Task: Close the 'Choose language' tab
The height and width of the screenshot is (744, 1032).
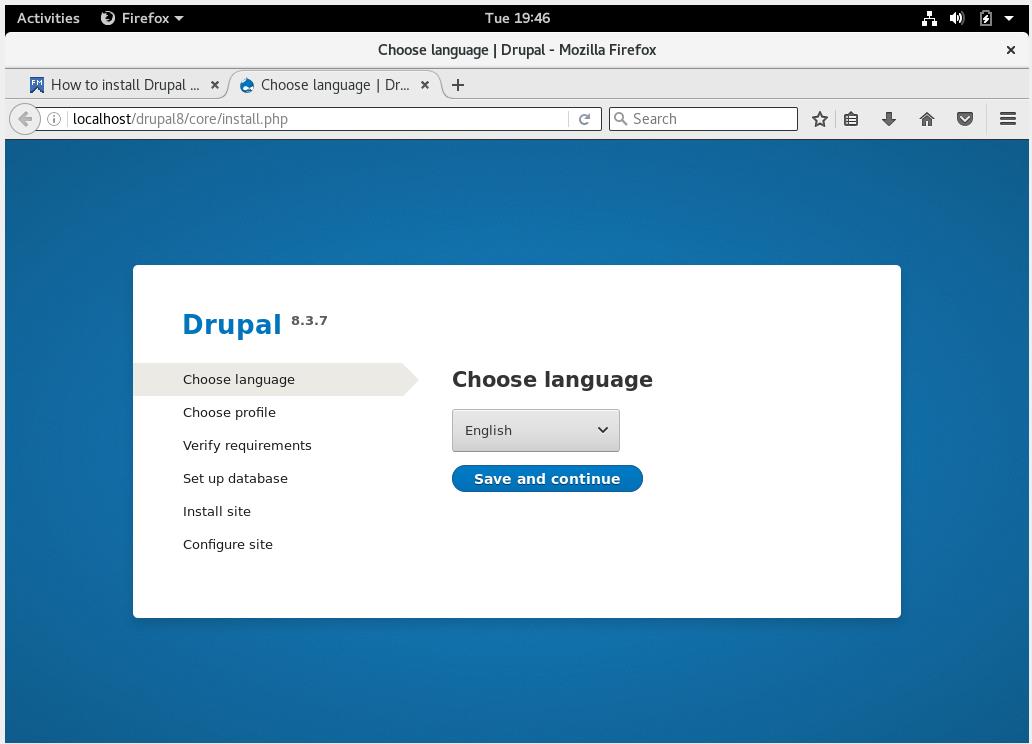Action: tap(425, 85)
